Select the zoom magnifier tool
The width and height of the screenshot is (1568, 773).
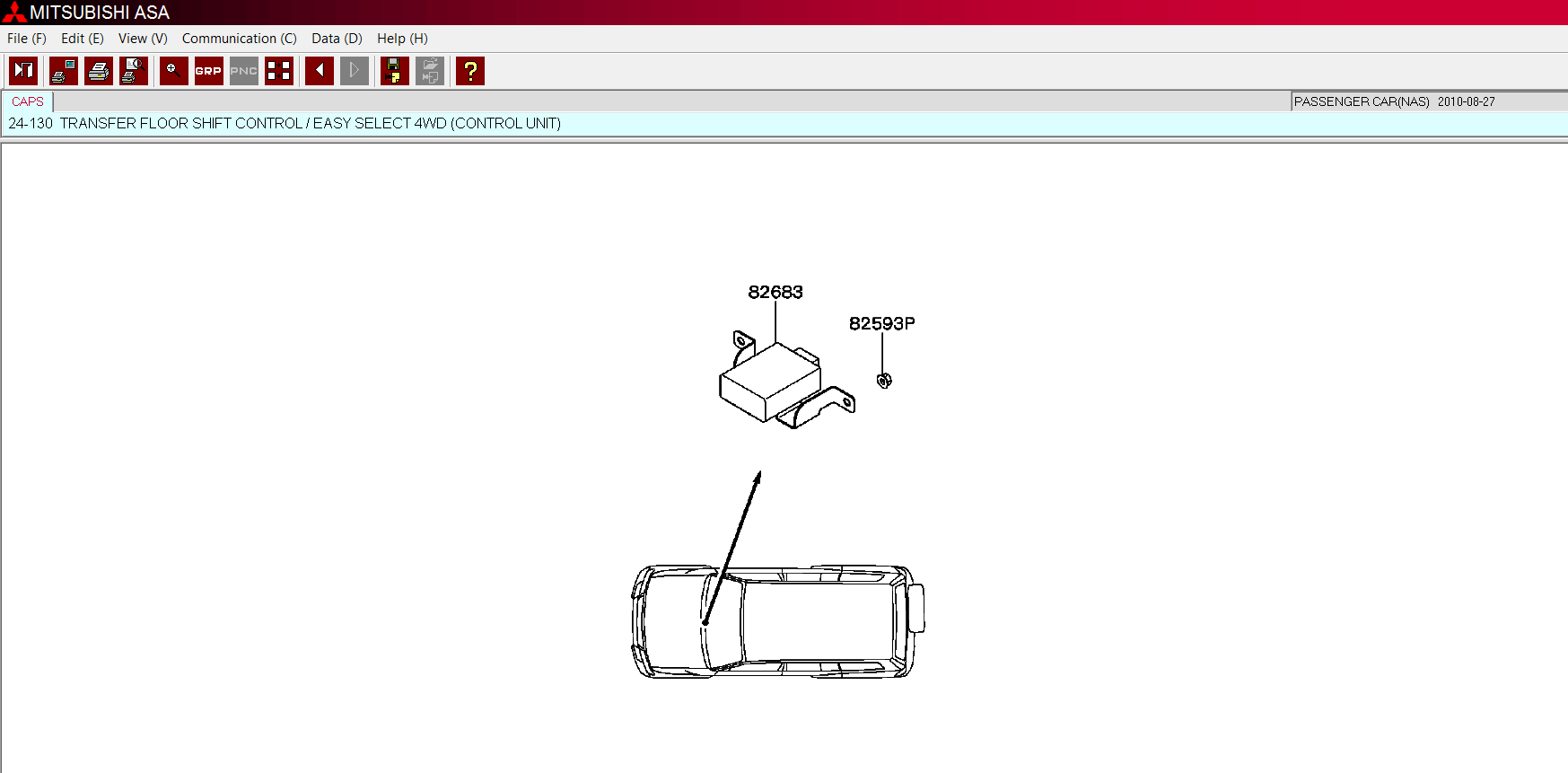pos(173,71)
